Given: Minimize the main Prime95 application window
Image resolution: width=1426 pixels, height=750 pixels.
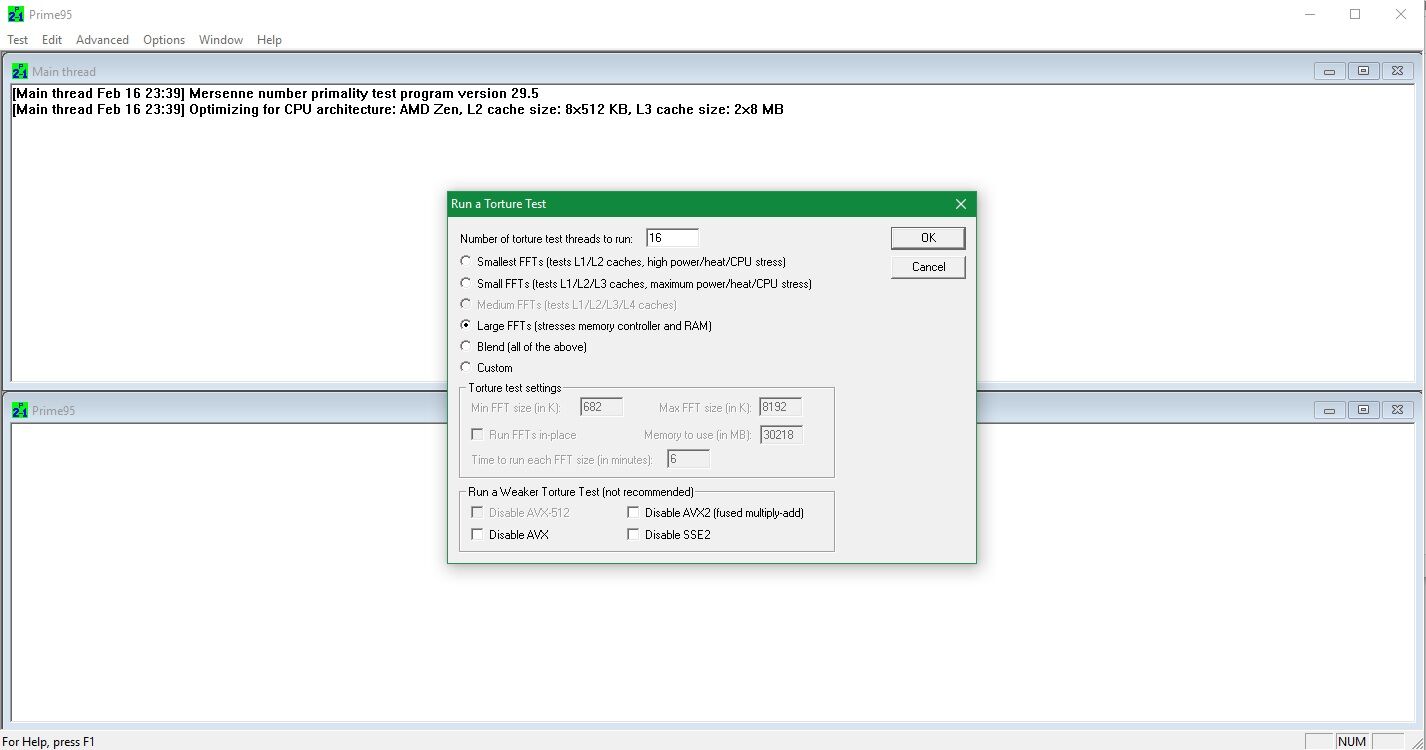Looking at the screenshot, I should (1310, 14).
